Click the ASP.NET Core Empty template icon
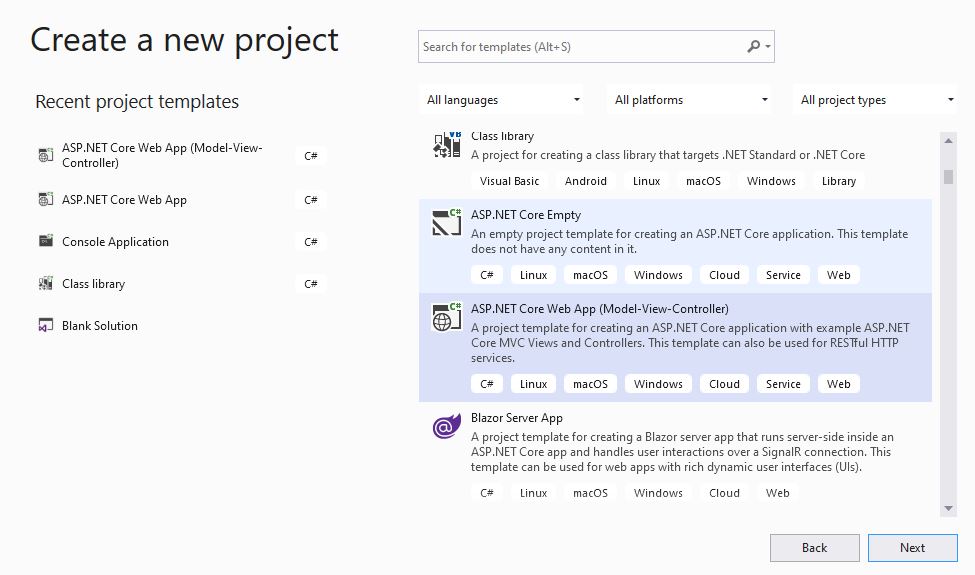This screenshot has width=975, height=575. point(447,223)
